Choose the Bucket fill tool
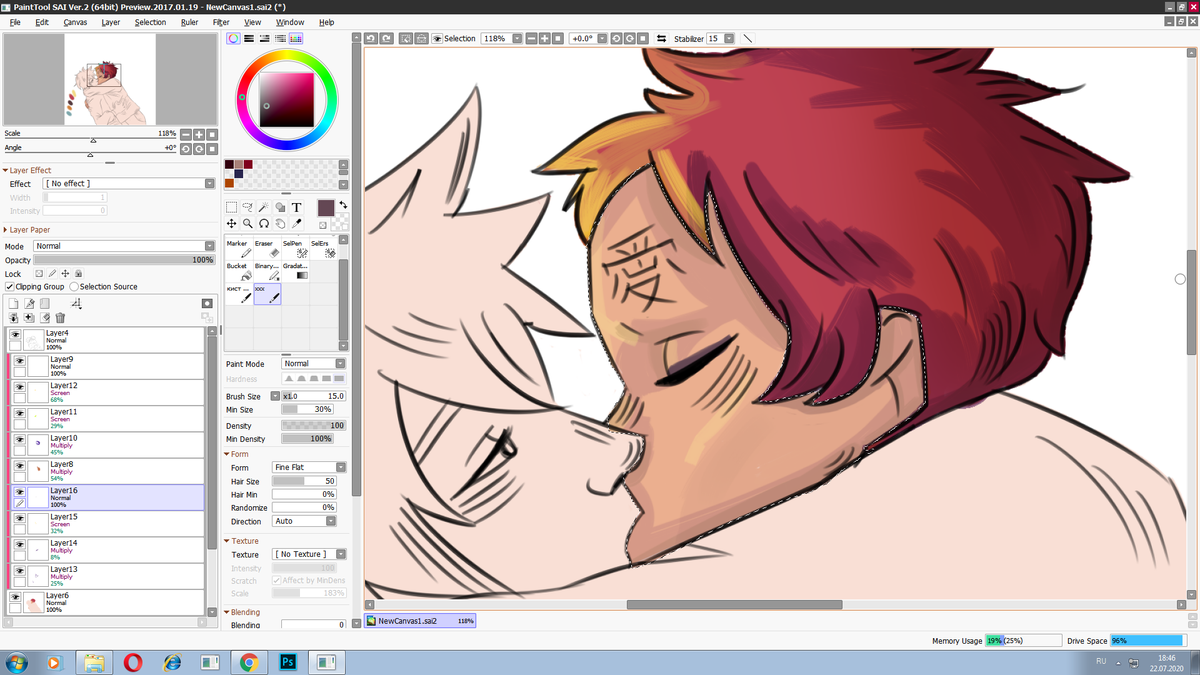Viewport: 1200px width, 675px height. point(239,271)
